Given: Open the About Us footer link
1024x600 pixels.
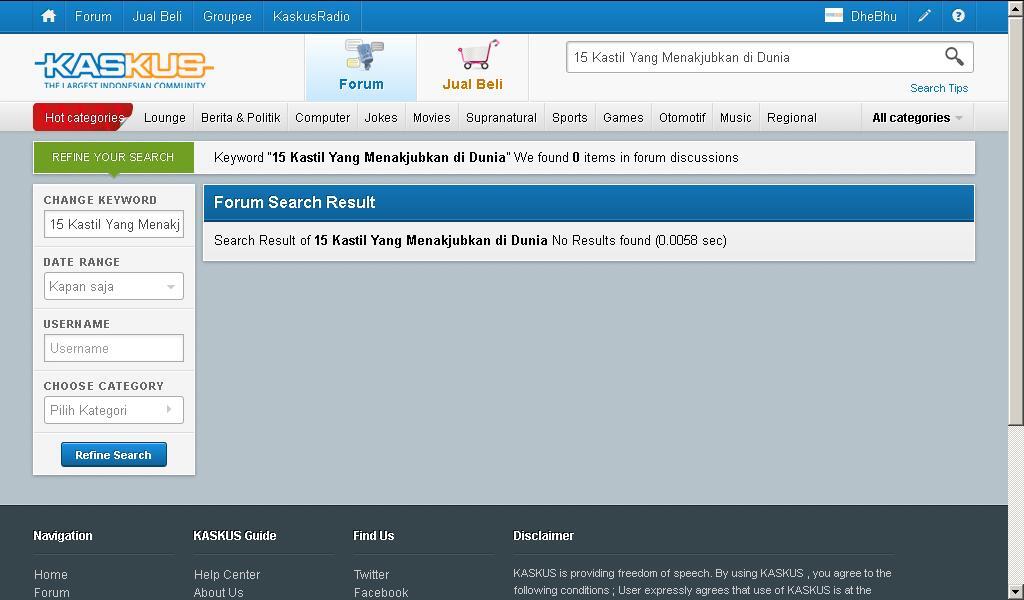Looking at the screenshot, I should pyautogui.click(x=218, y=592).
